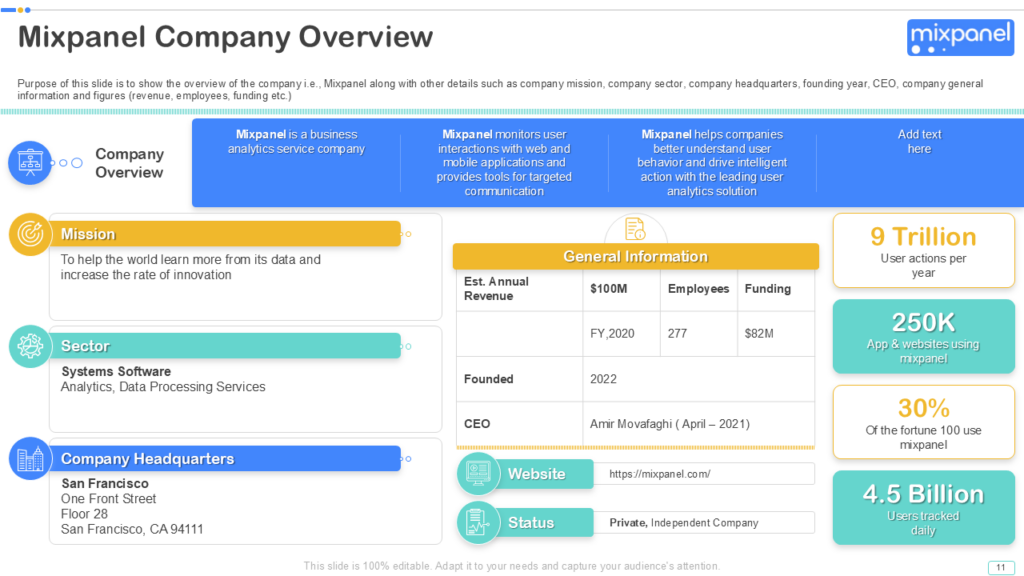The image size is (1024, 576).
Task: Click the 250K apps and websites card
Action: click(x=923, y=336)
